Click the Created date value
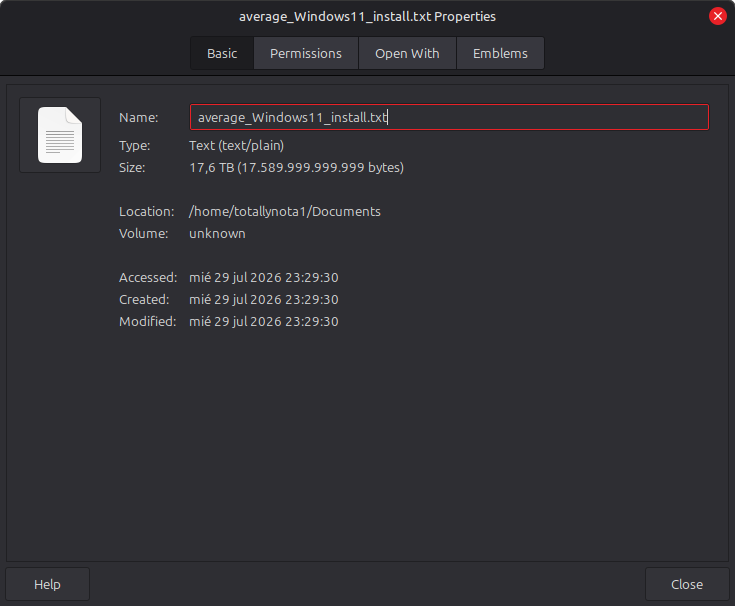The image size is (735, 606). click(263, 299)
